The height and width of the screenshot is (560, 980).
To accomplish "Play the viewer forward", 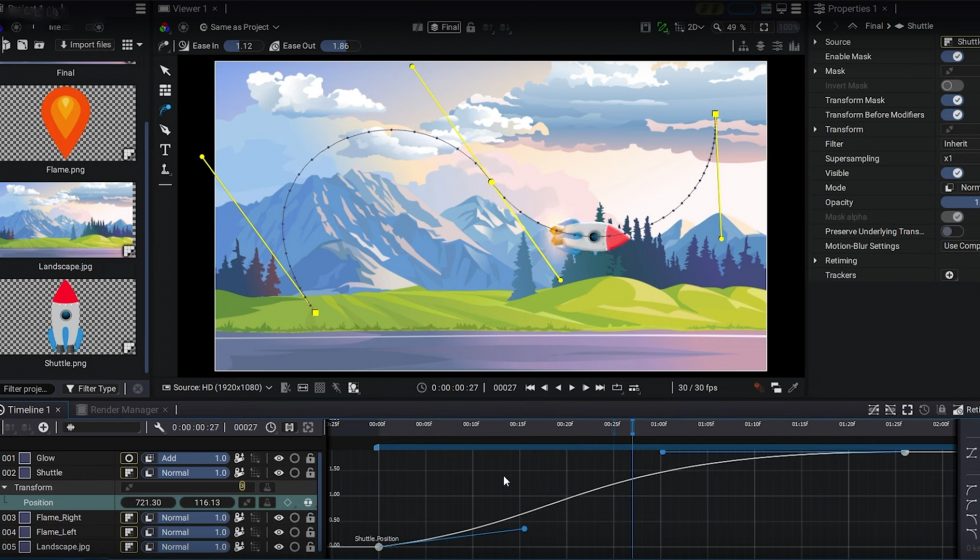I will point(572,388).
